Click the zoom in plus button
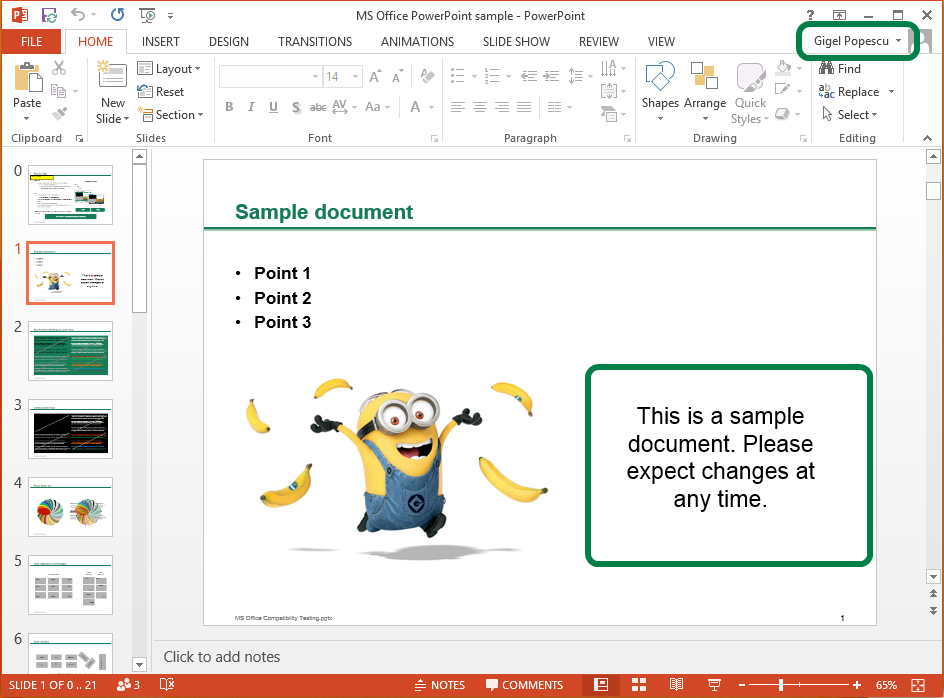Screen dimensions: 944x698 (x=857, y=685)
